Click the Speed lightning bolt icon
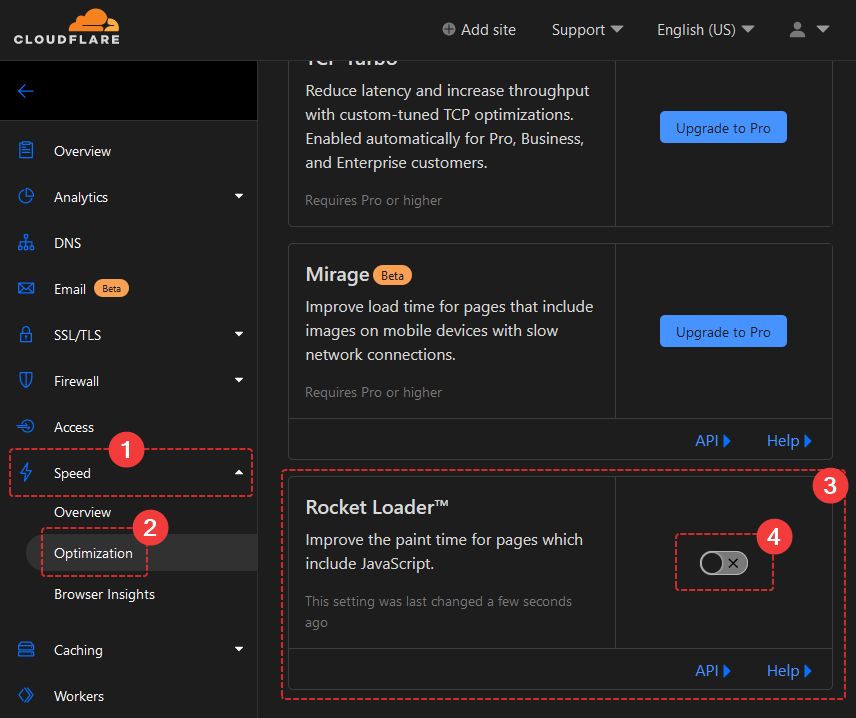Viewport: 856px width, 718px height. coord(26,472)
